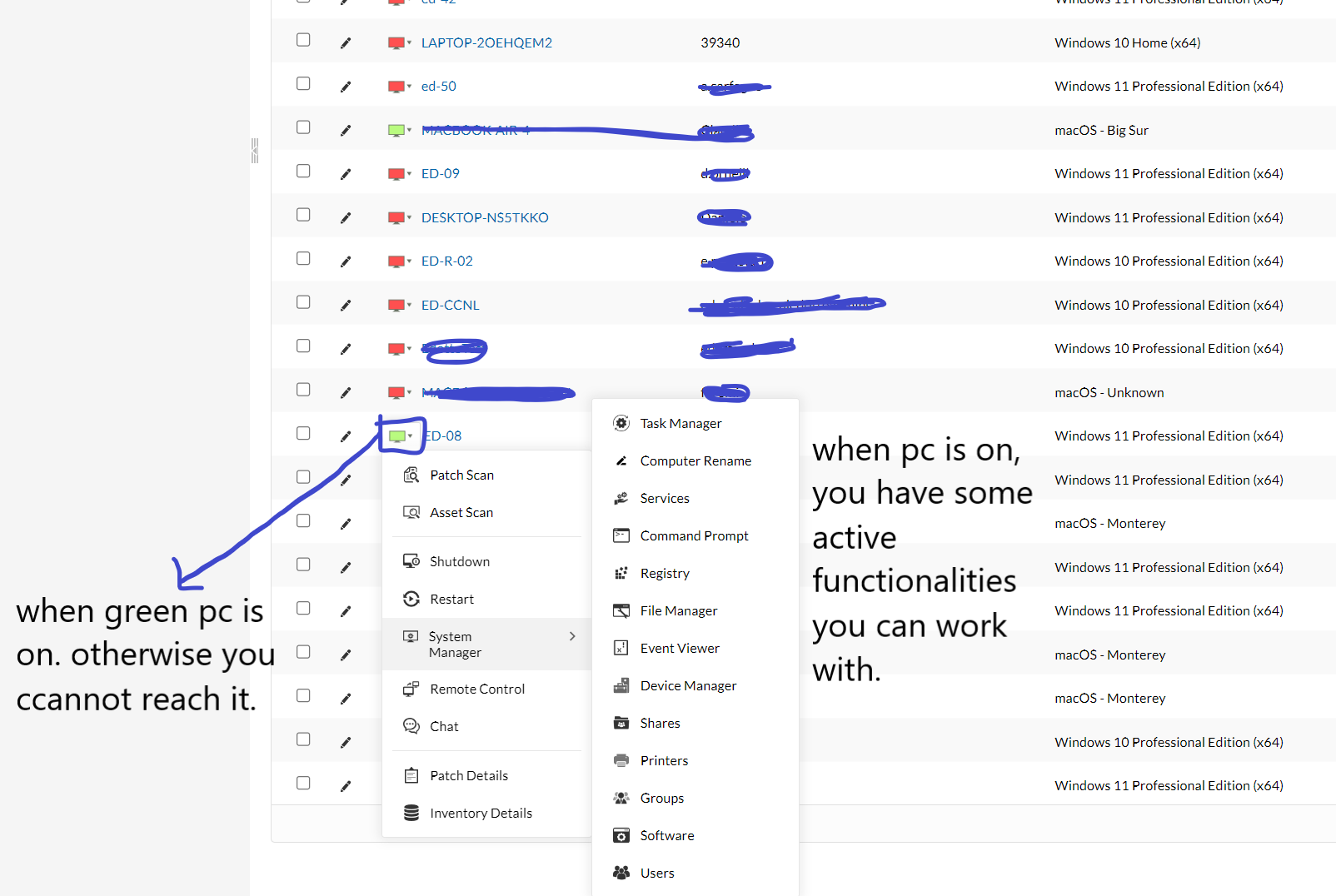The image size is (1336, 896).
Task: Click the Patch Scan icon
Action: [411, 475]
